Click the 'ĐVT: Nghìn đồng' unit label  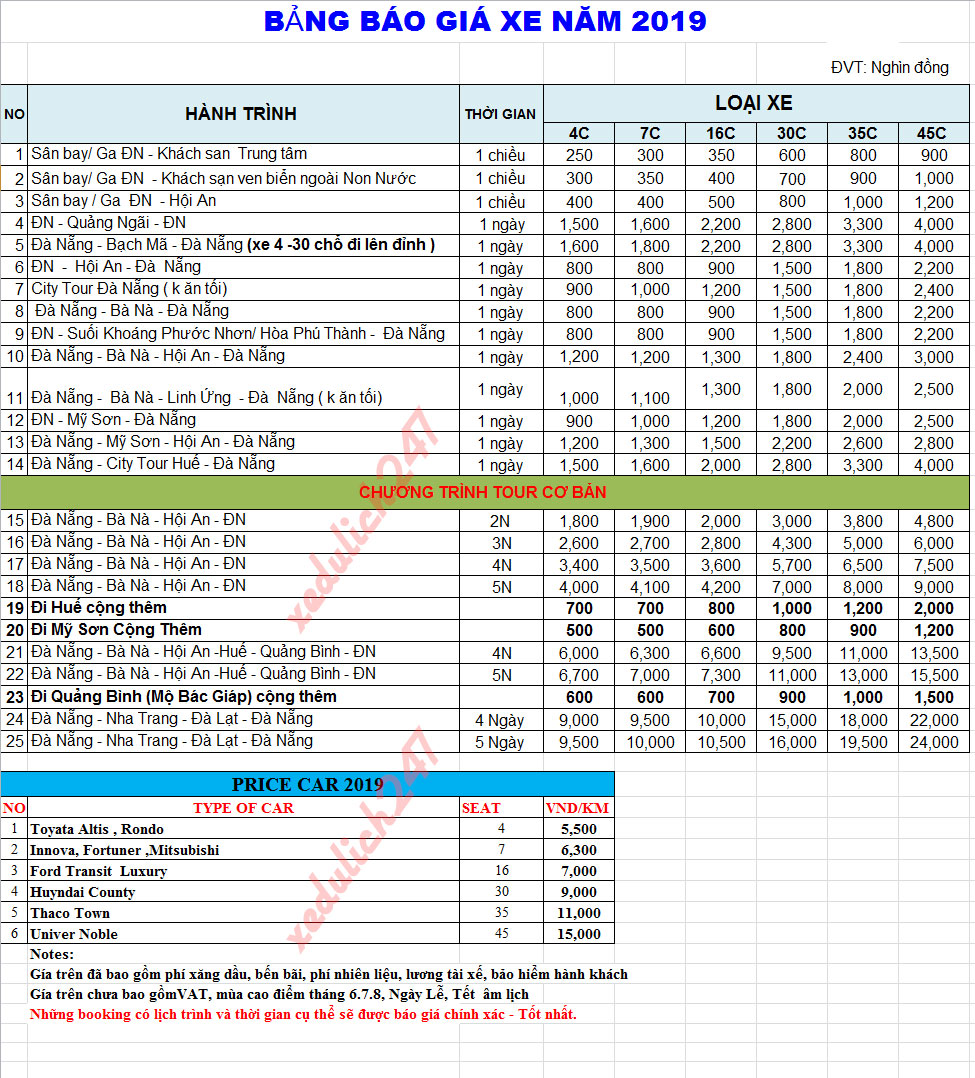pos(889,68)
